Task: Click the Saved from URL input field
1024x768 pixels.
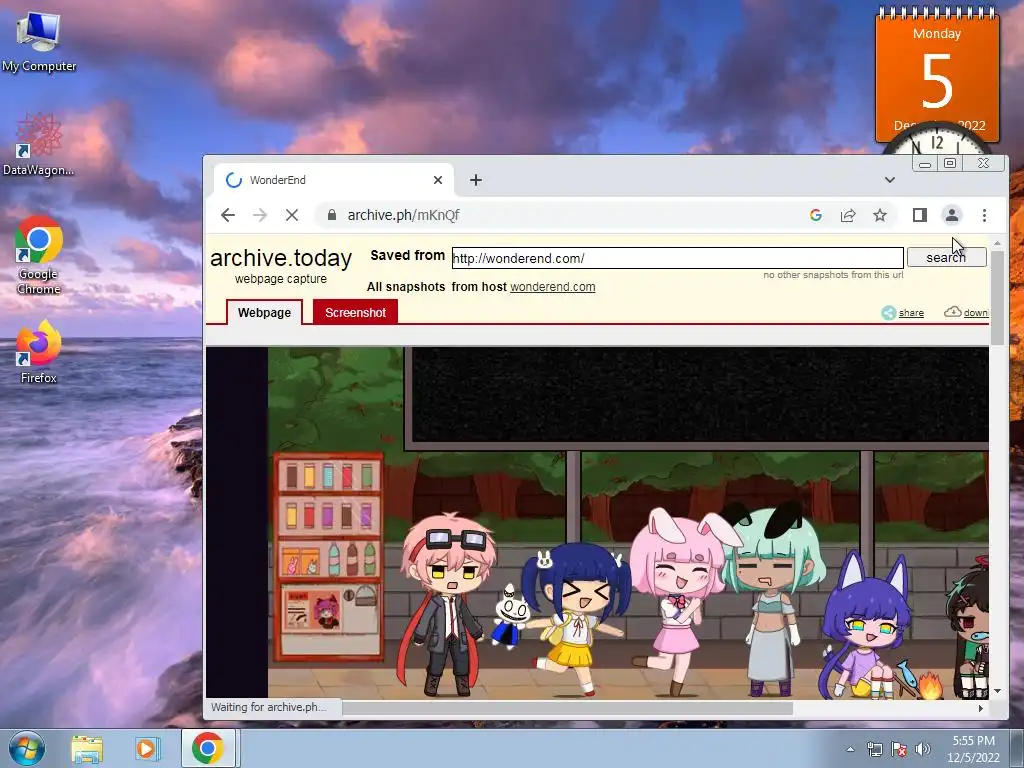Action: point(677,258)
